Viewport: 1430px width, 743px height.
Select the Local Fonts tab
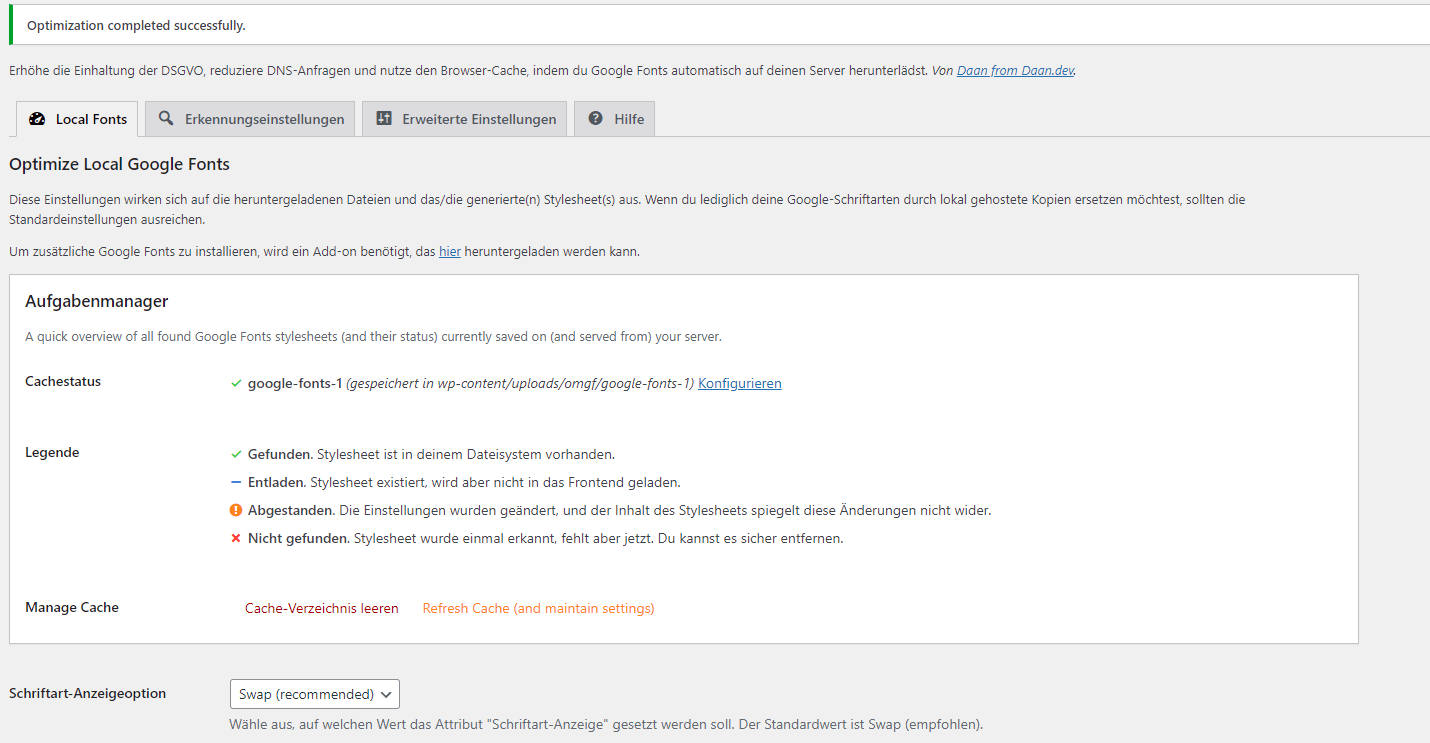[x=91, y=119]
